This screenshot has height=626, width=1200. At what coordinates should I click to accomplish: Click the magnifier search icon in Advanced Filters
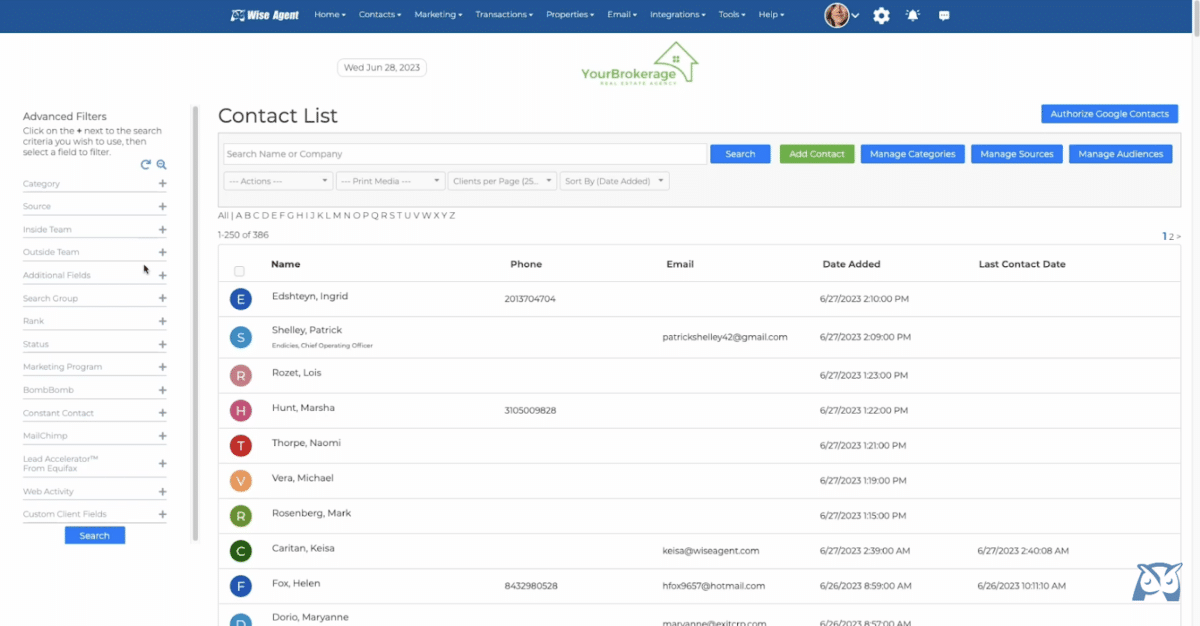(161, 165)
